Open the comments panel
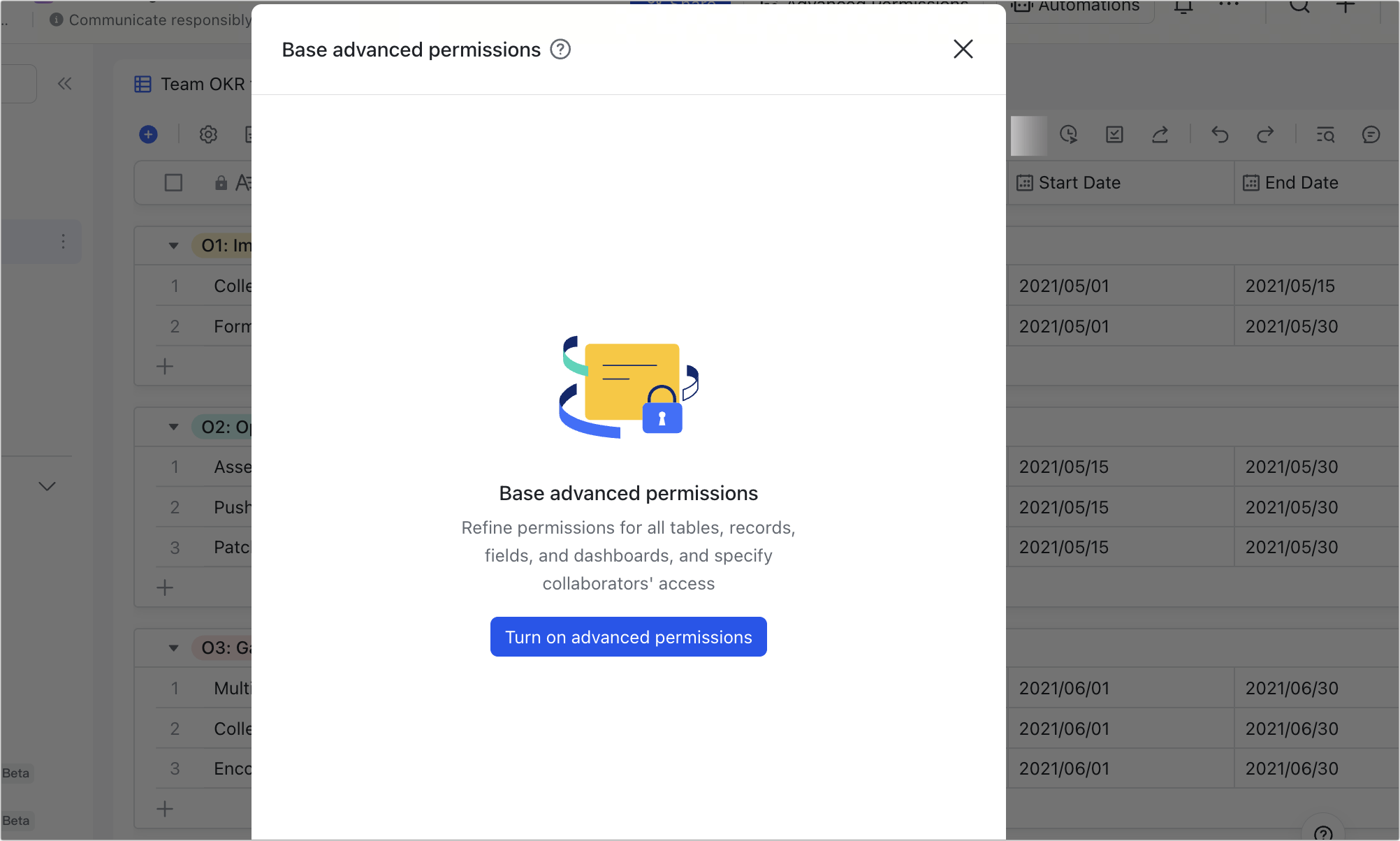Screen dimensions: 1400x841 (x=1371, y=135)
